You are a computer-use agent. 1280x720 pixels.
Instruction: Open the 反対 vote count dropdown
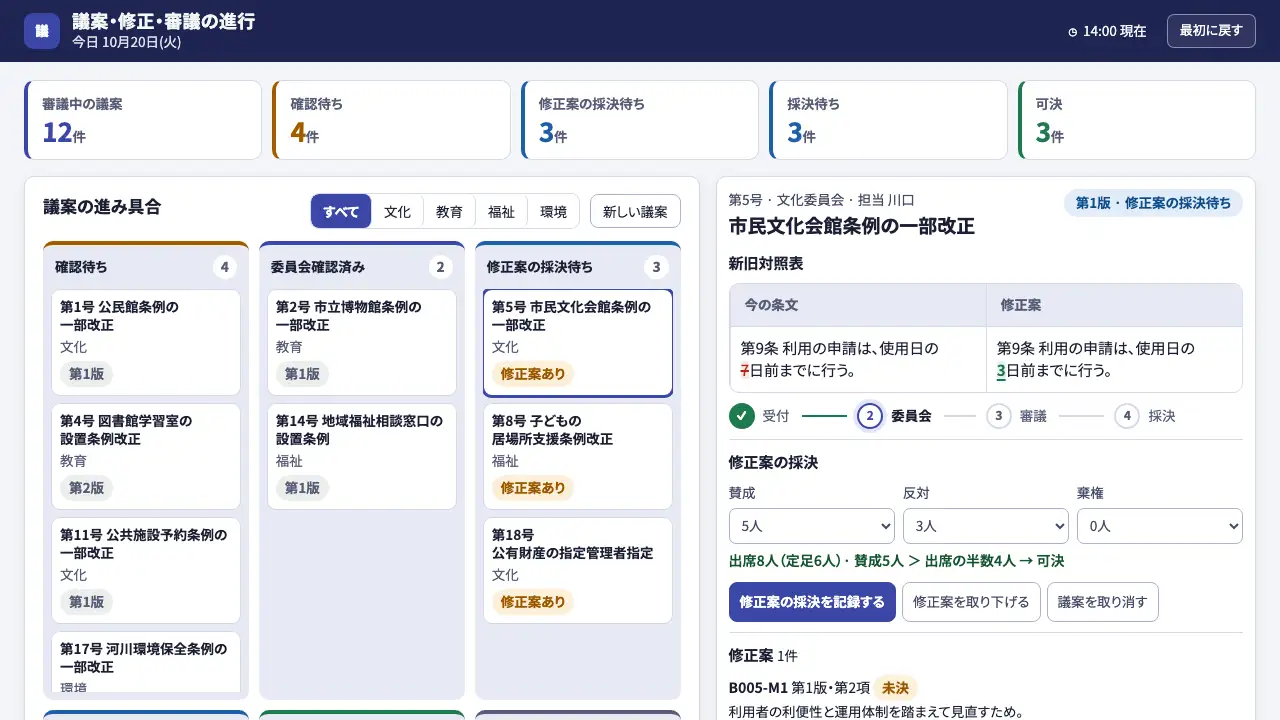986,526
